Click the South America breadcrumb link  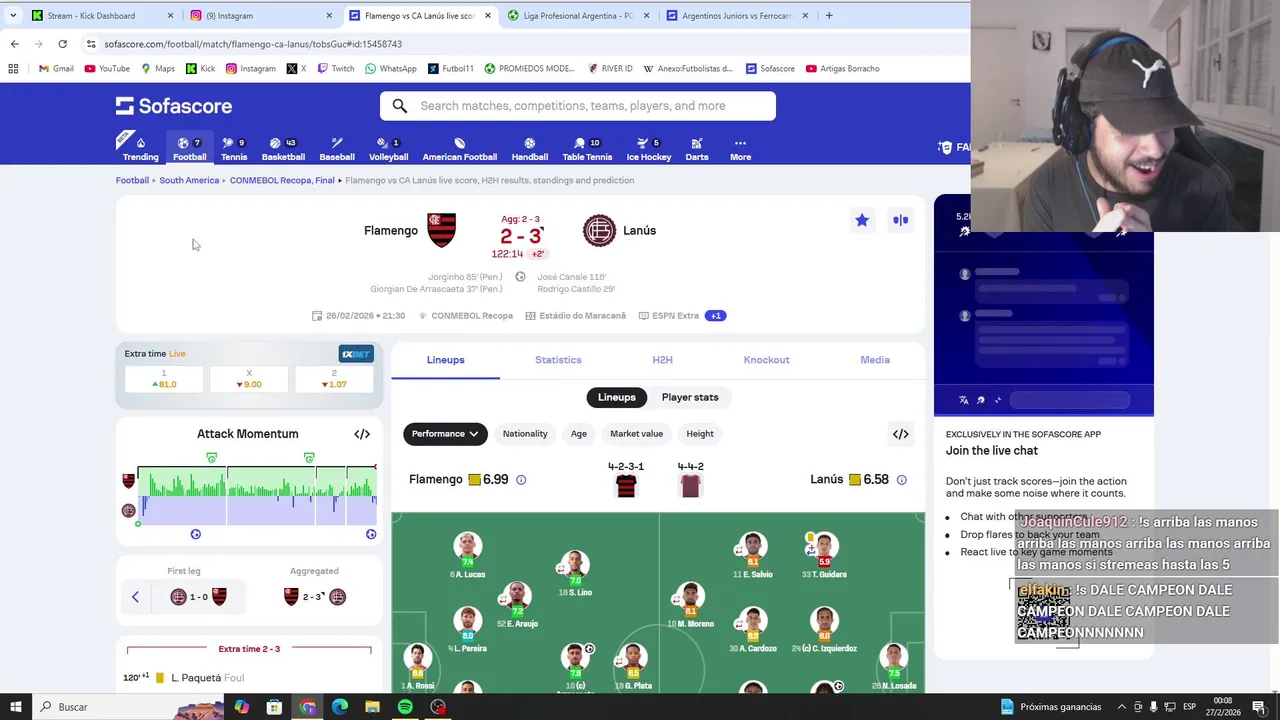click(x=189, y=181)
